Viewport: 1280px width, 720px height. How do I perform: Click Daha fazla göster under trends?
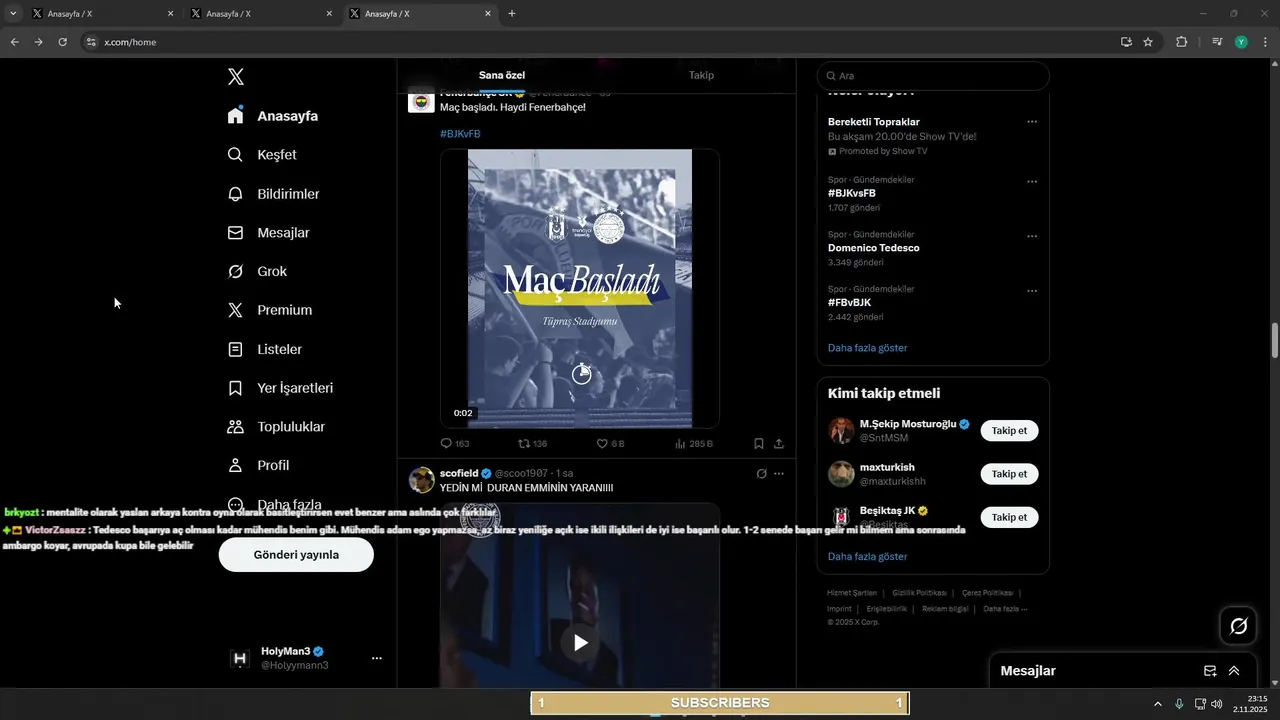[867, 348]
